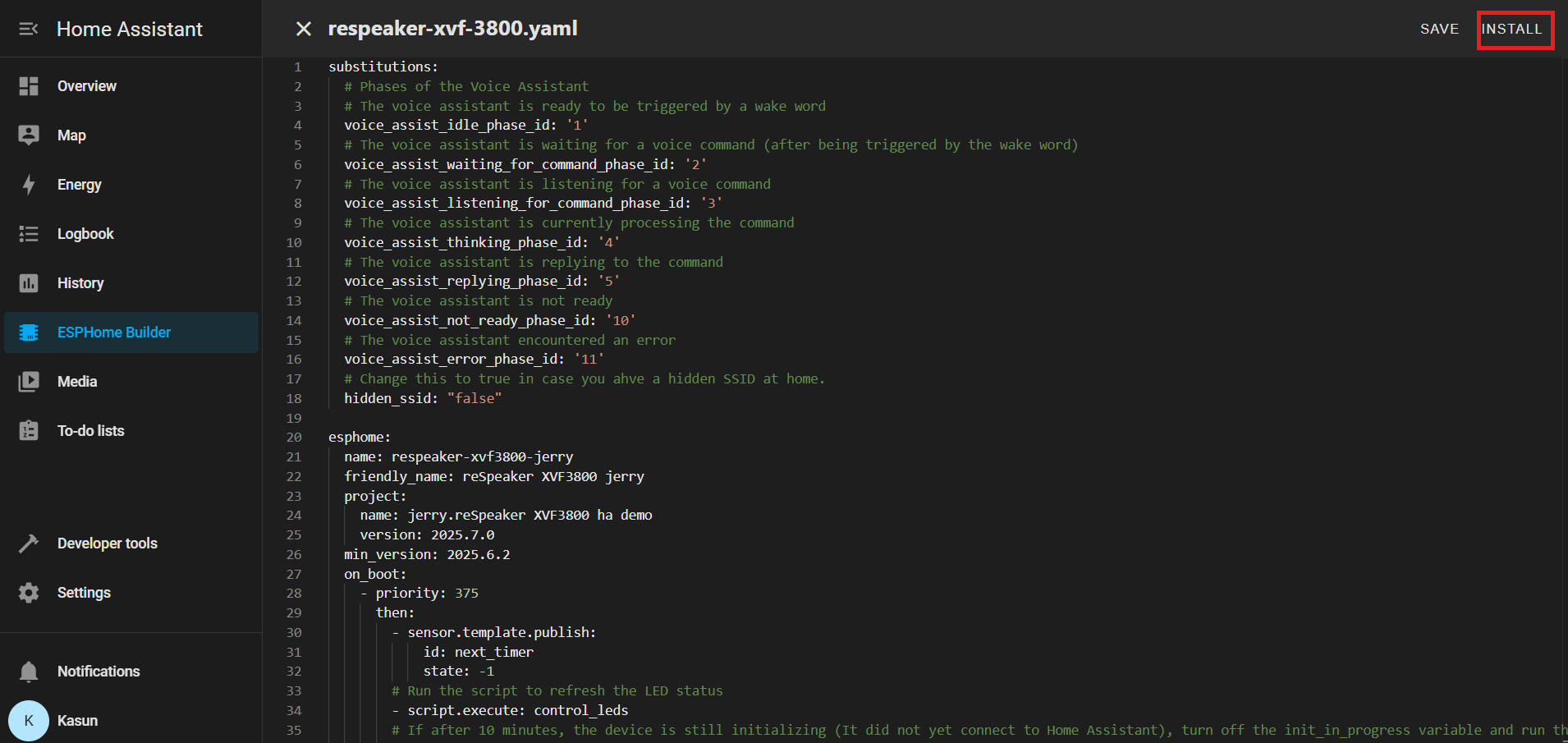Screen dimensions: 1568x743
Task: Click the Settings gear icon
Action: point(29,593)
